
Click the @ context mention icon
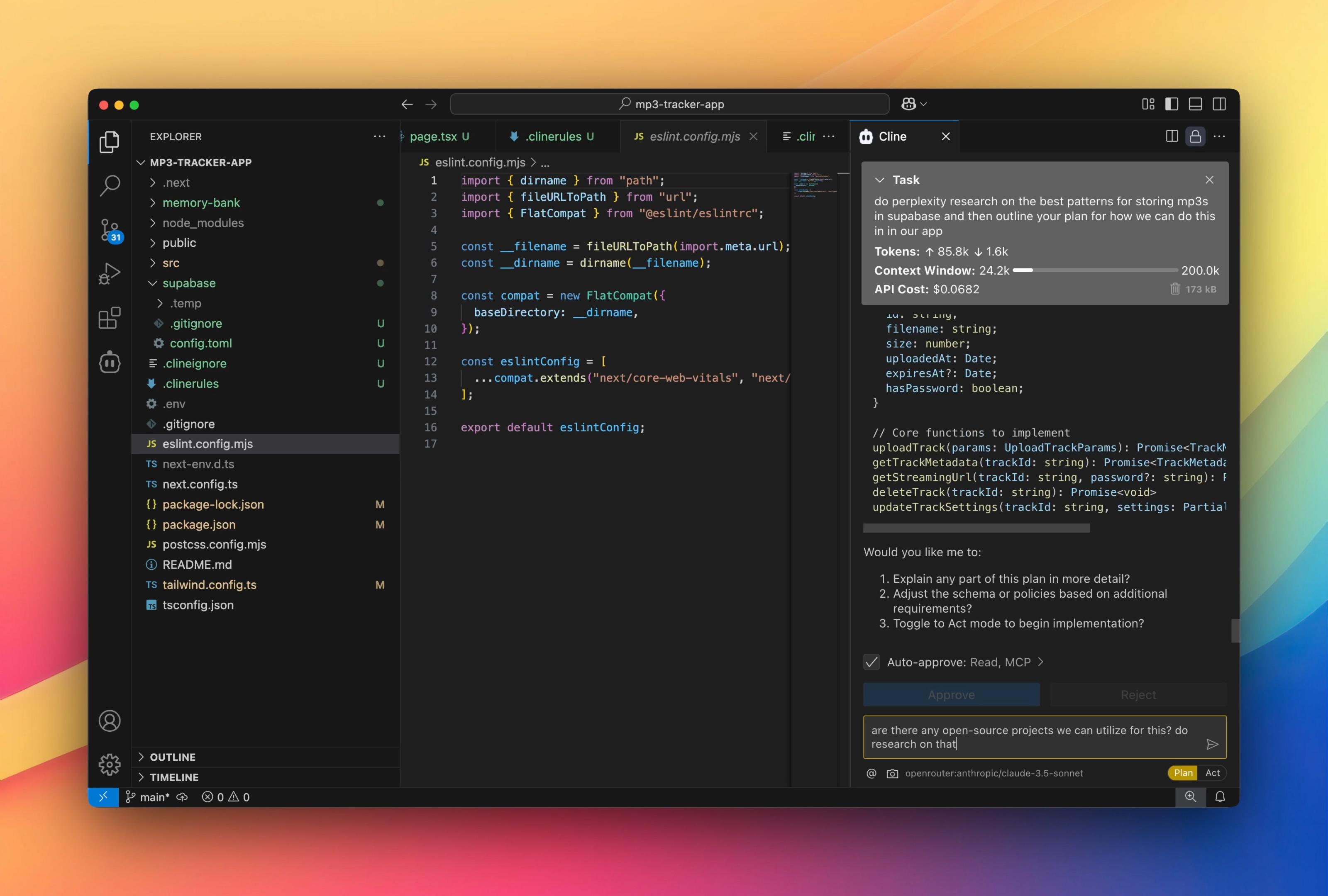pos(871,773)
